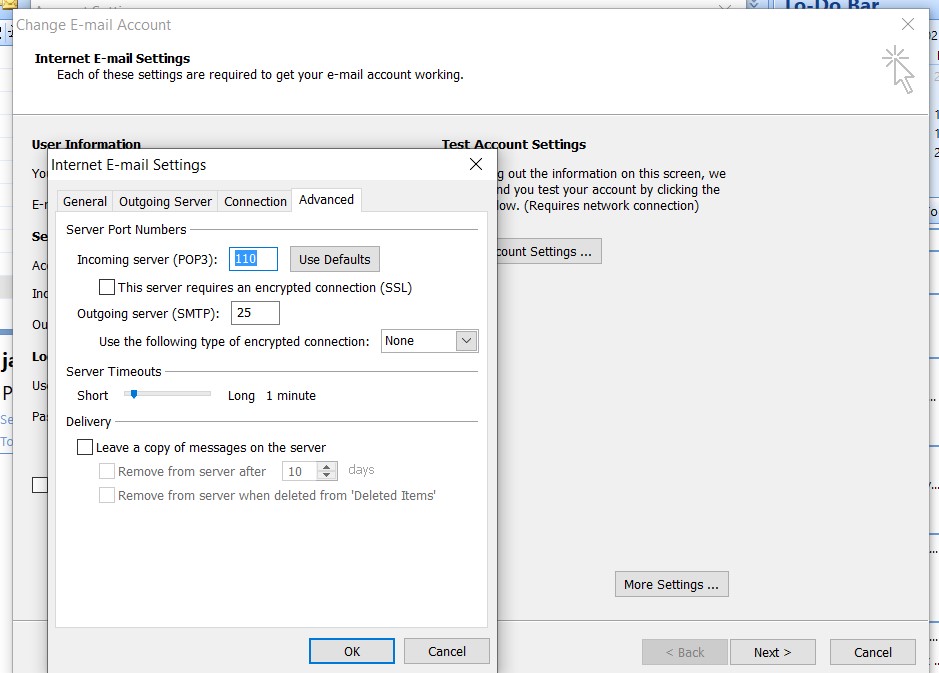Click the Advanced tab

326,200
